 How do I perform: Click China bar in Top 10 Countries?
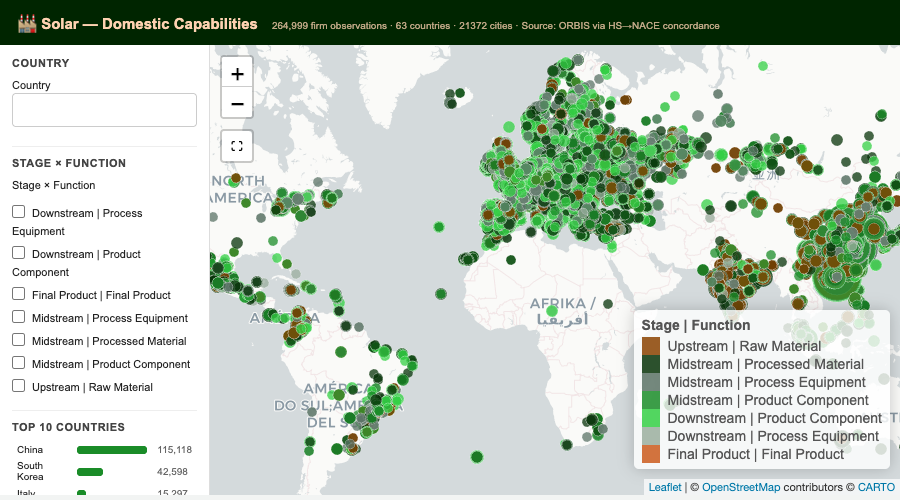click(x=112, y=450)
